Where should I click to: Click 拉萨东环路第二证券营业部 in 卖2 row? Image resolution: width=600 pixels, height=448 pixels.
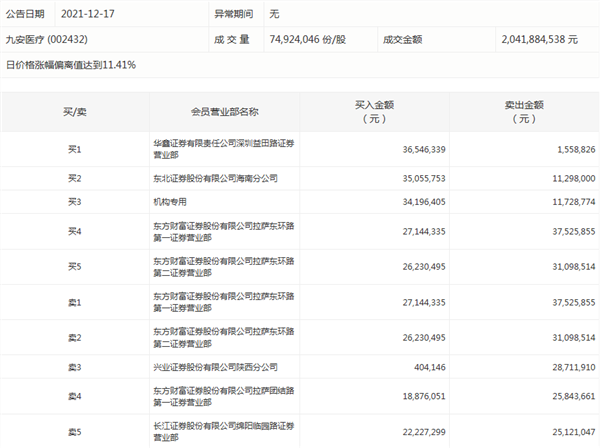pyautogui.click(x=224, y=338)
